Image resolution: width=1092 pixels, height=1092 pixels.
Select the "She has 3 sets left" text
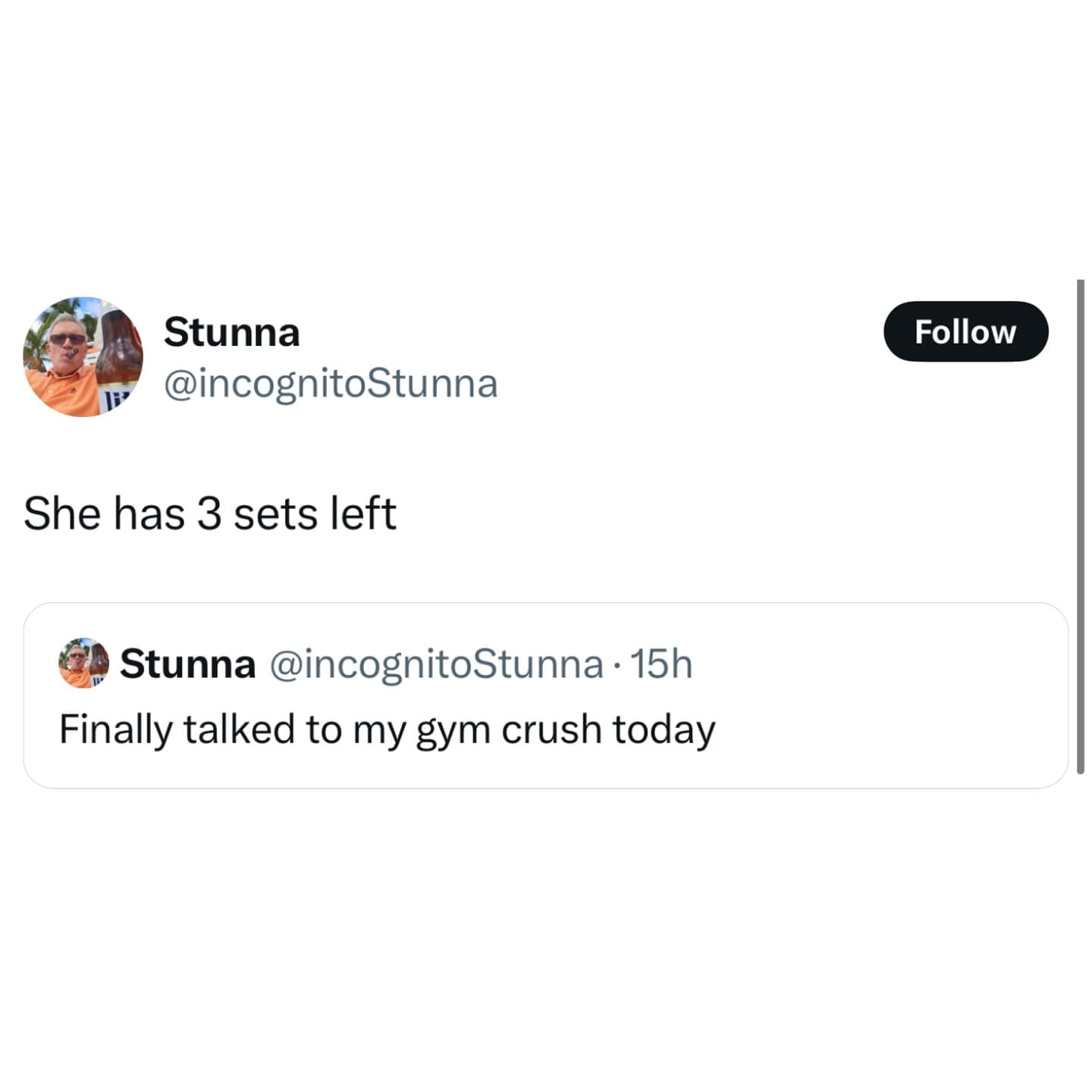coord(209,513)
